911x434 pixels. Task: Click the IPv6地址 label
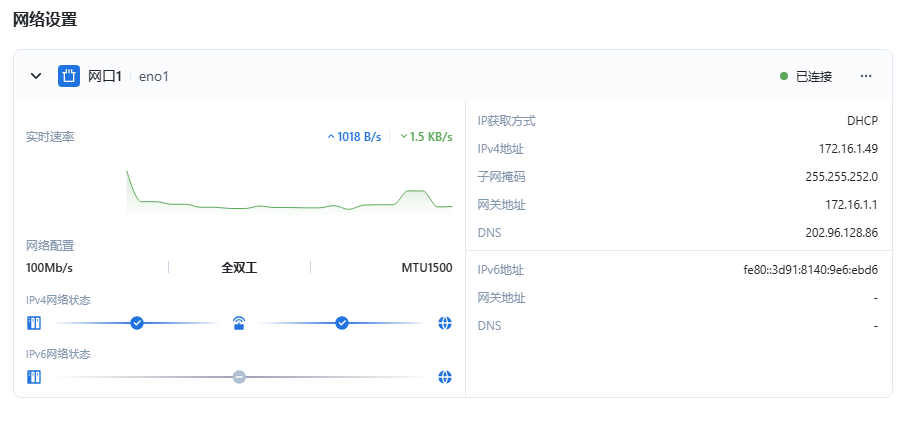point(501,270)
